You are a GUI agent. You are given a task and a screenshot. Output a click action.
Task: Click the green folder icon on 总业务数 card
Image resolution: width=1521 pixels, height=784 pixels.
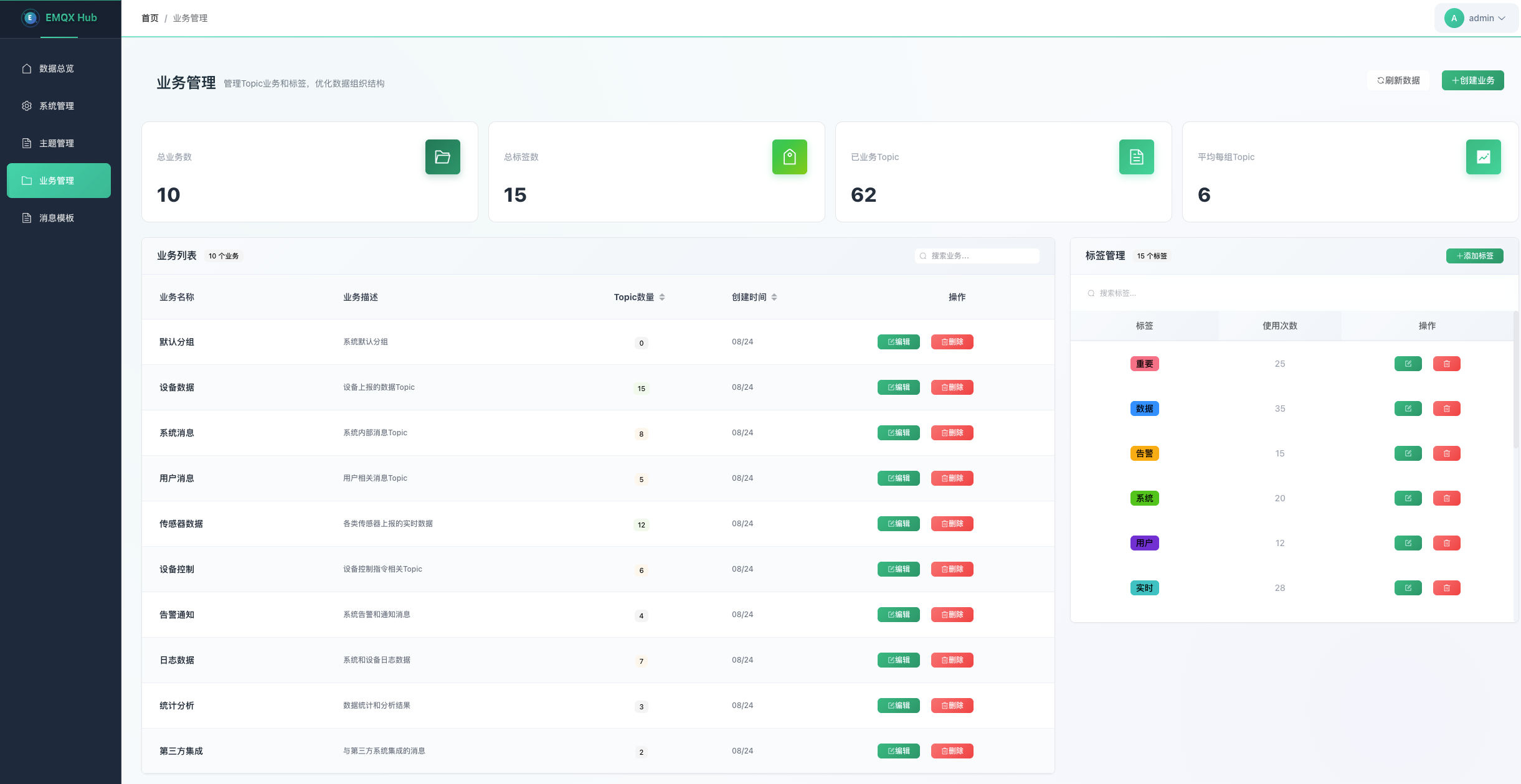tap(442, 157)
